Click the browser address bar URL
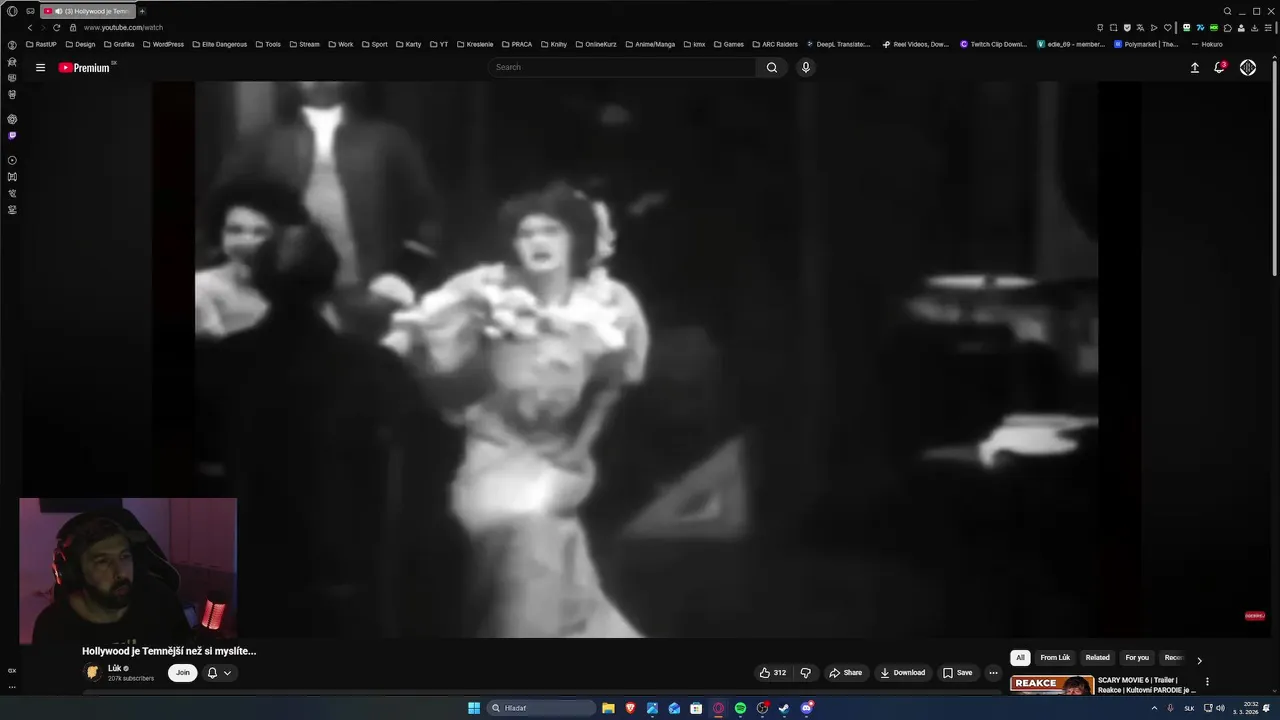The height and width of the screenshot is (720, 1280). (x=123, y=28)
